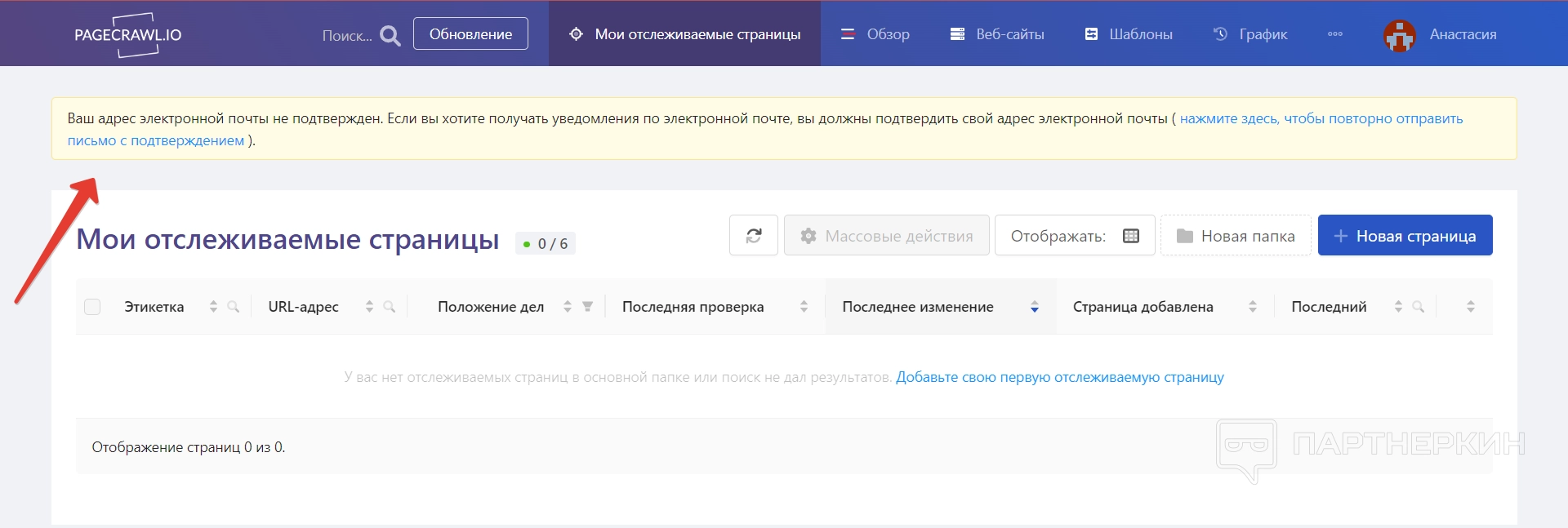Click the Последний column header
This screenshot has width=1568, height=528.
click(x=1329, y=307)
